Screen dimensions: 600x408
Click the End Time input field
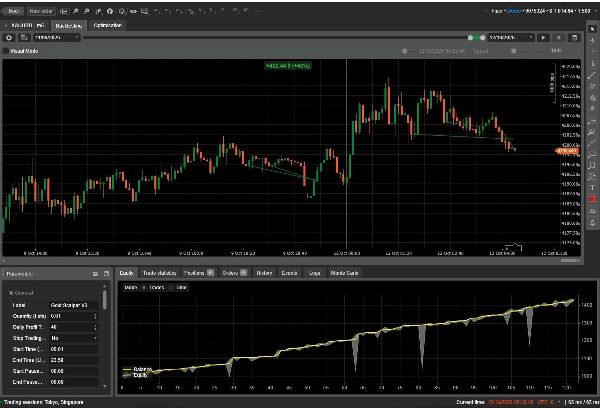point(74,360)
